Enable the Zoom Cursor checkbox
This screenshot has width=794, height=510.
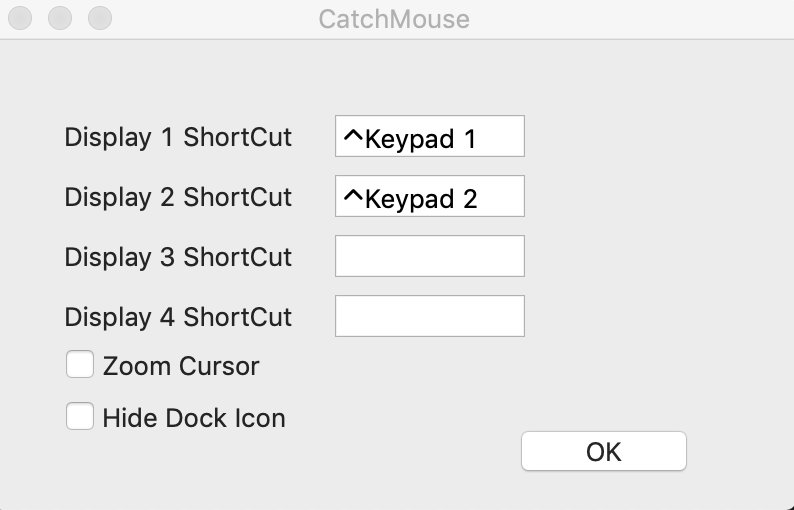coord(80,364)
